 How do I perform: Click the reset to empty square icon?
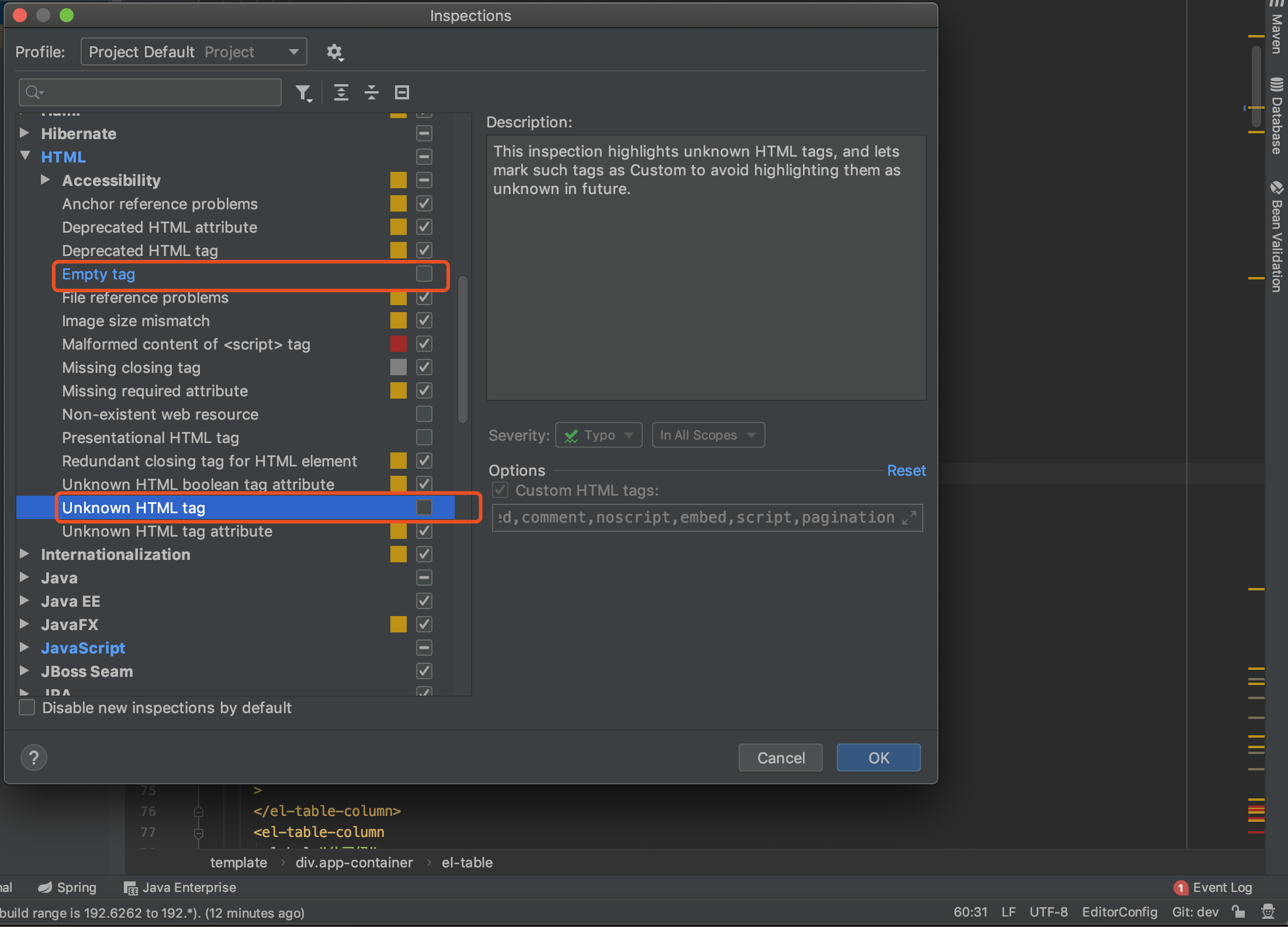tap(402, 92)
